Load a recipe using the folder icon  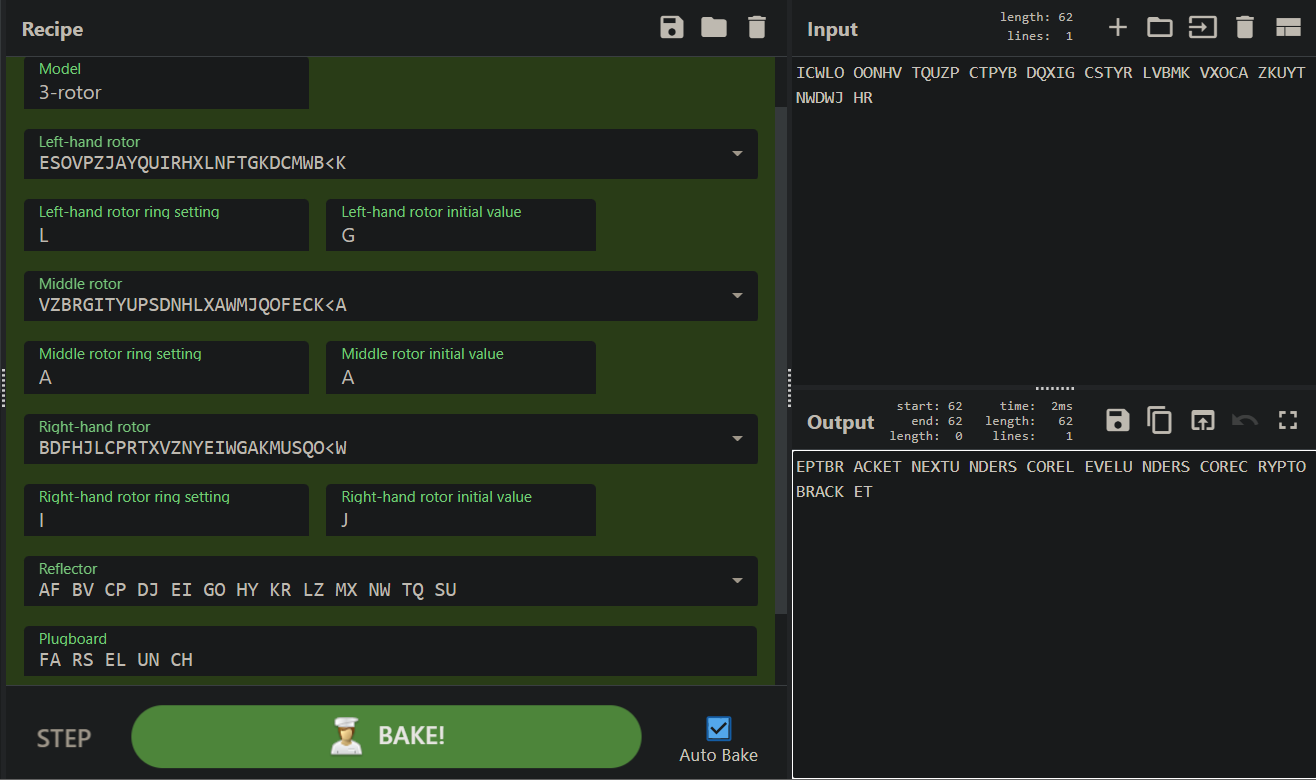[x=714, y=28]
